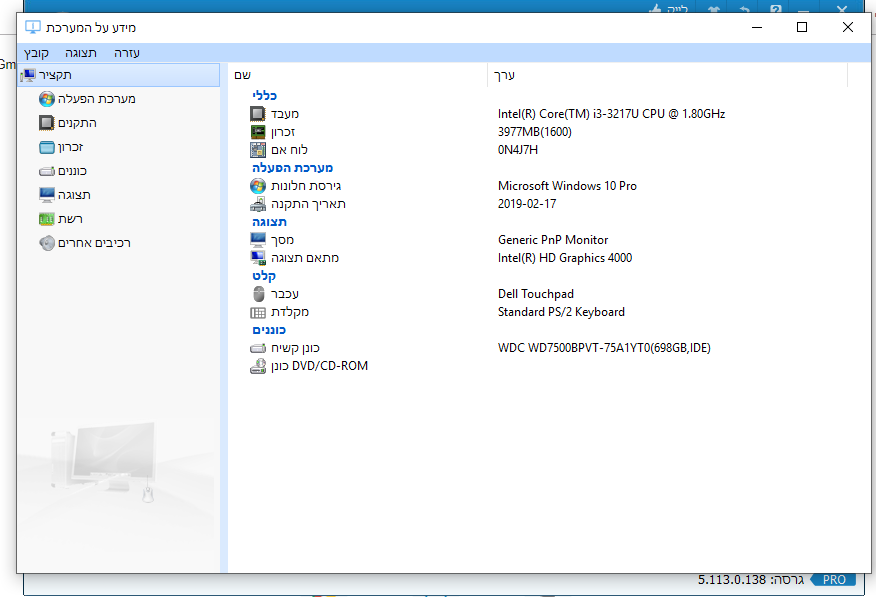876x597 pixels.
Task: Click the motherboard icon in לוח אם row
Action: (258, 150)
